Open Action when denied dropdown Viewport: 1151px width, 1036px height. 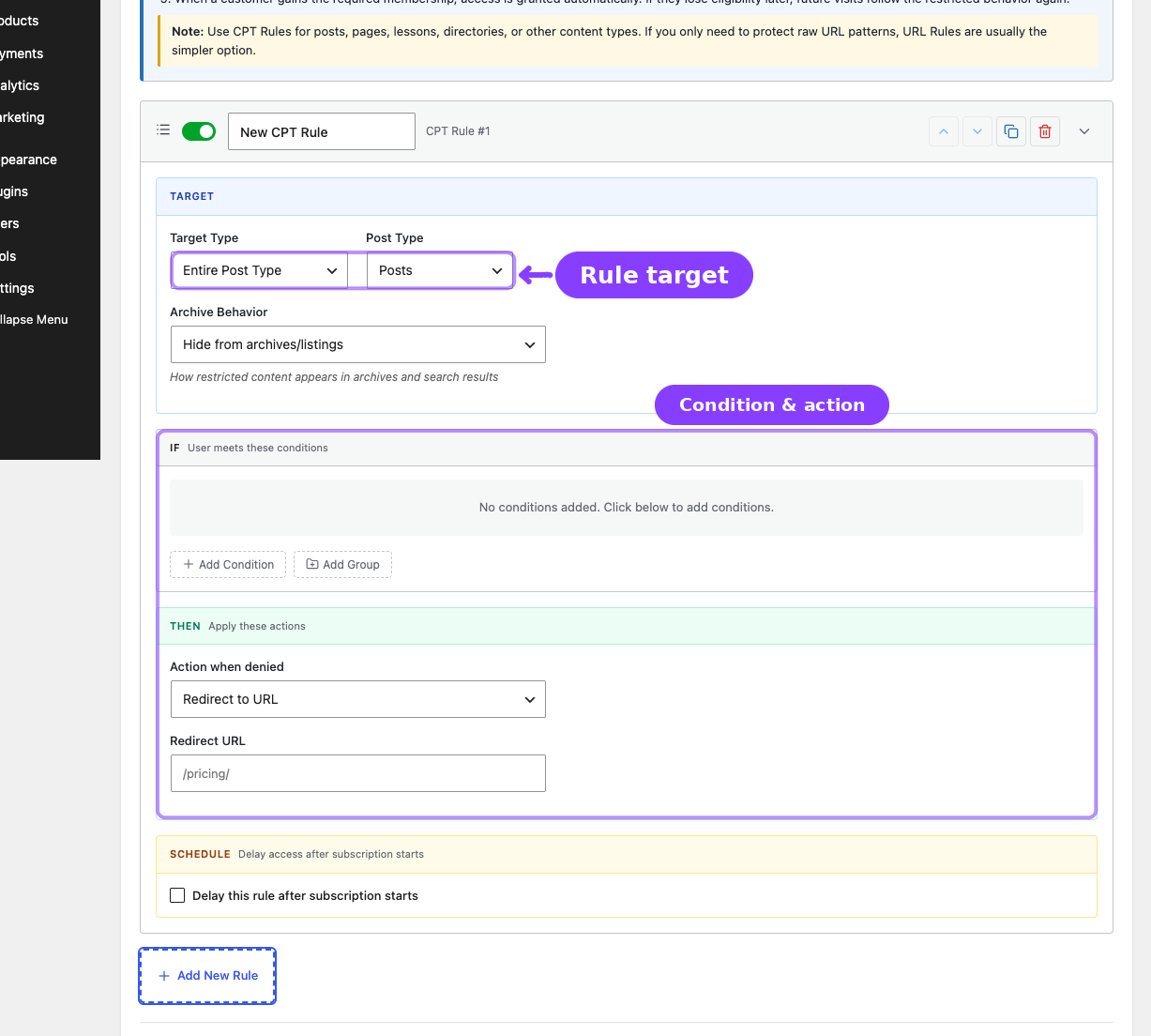pos(358,699)
